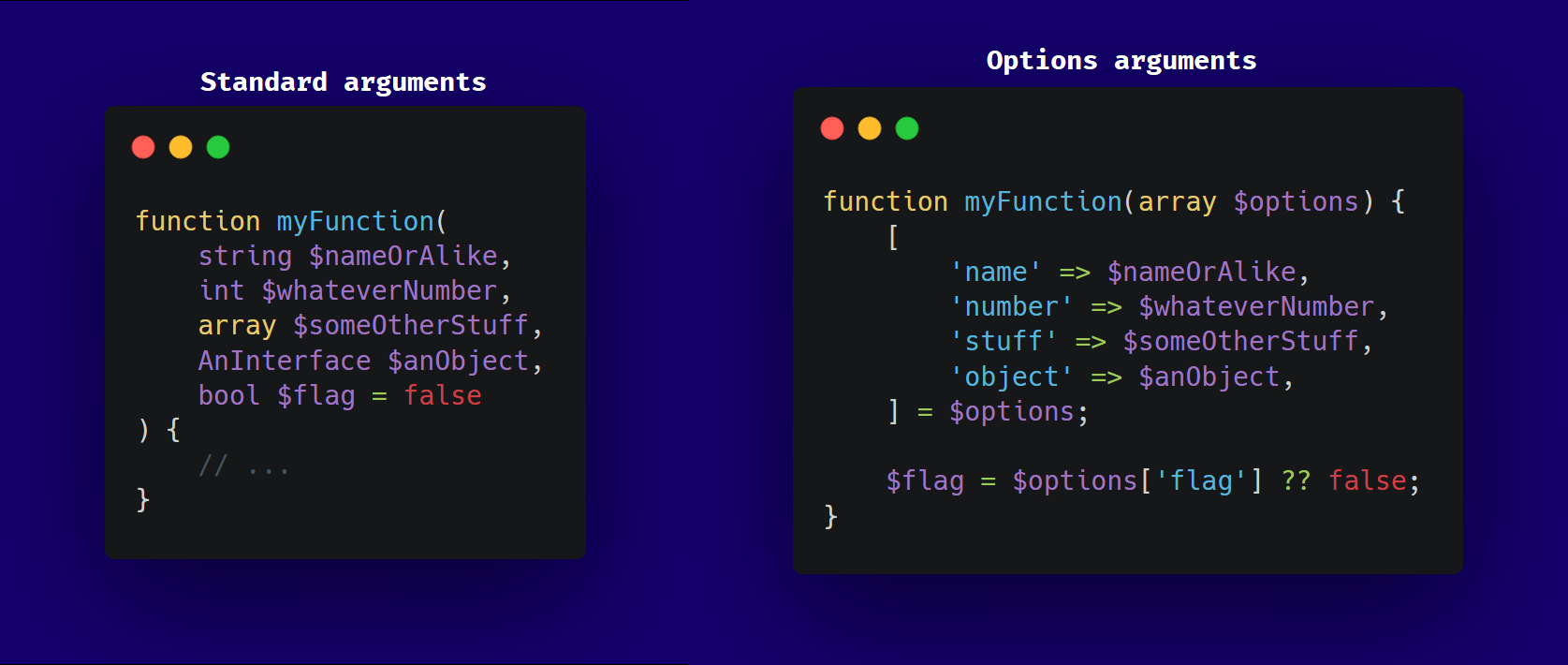Viewport: 1568px width, 665px height.
Task: Click the yellow dot on Standard arguments window
Action: click(x=181, y=147)
